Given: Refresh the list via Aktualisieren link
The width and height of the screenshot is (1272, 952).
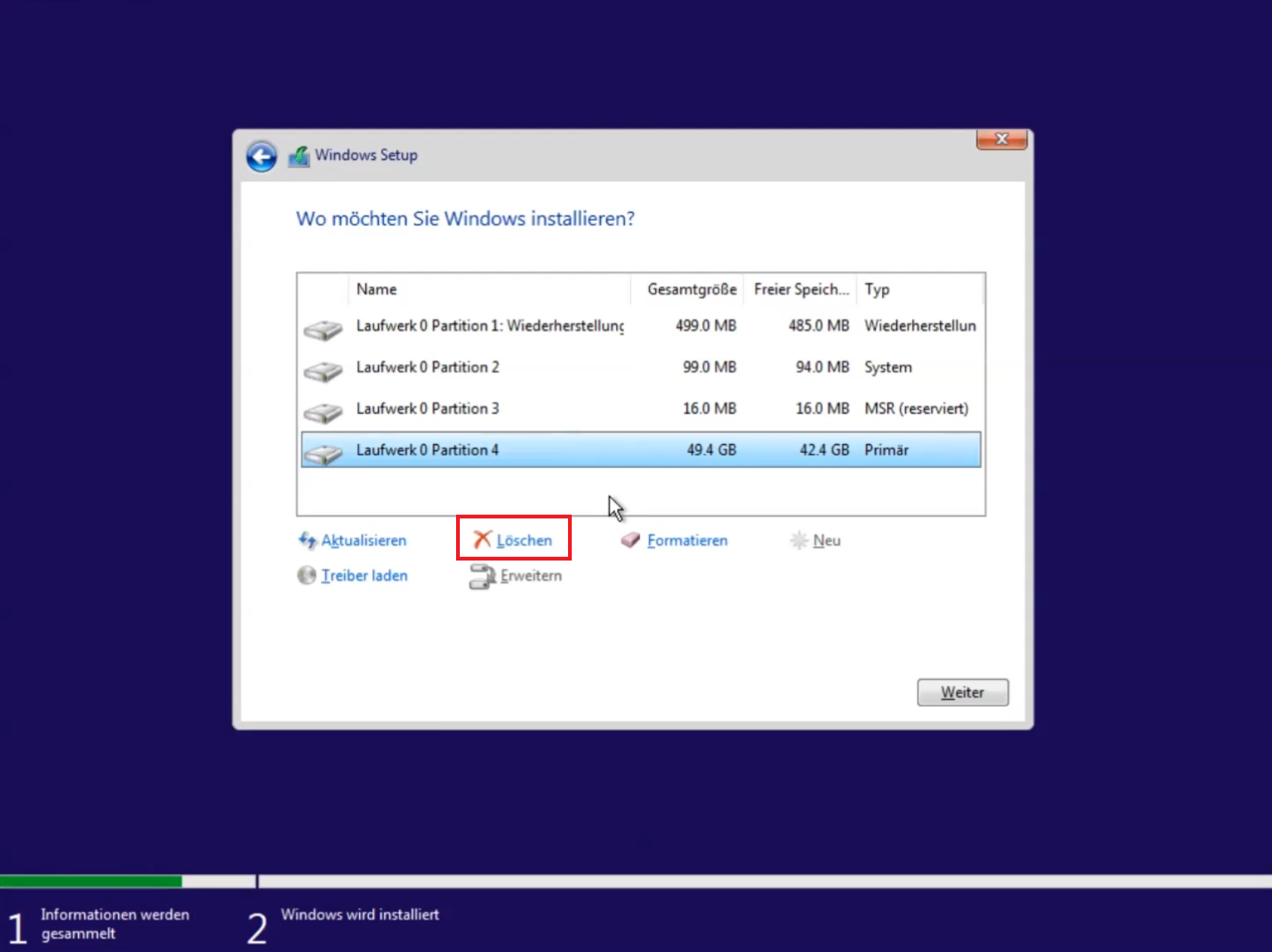Looking at the screenshot, I should pos(364,540).
